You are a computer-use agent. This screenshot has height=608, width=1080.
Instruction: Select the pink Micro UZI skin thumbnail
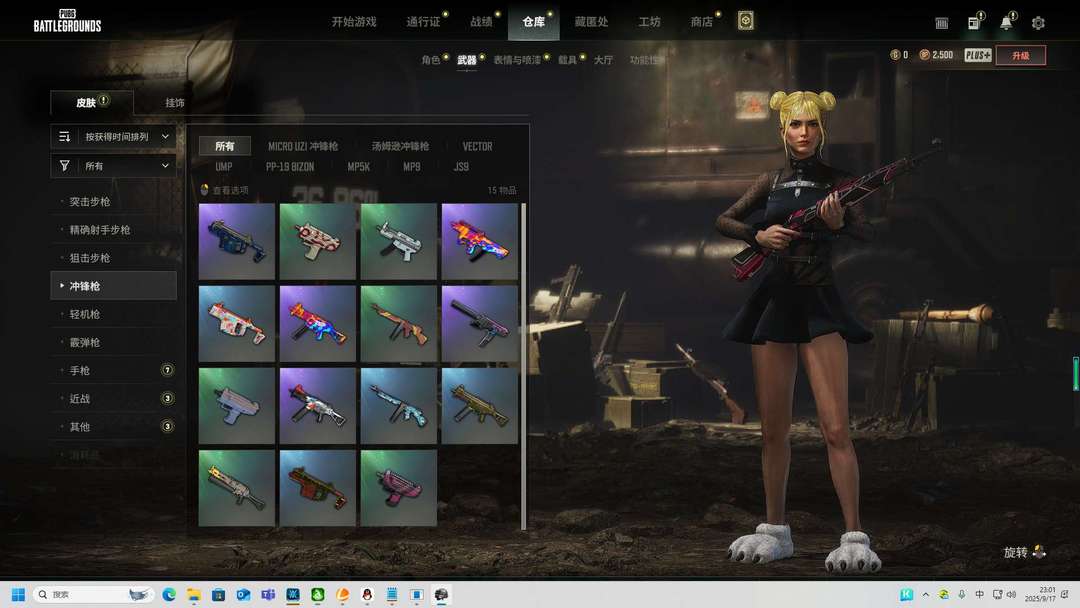pyautogui.click(x=399, y=488)
